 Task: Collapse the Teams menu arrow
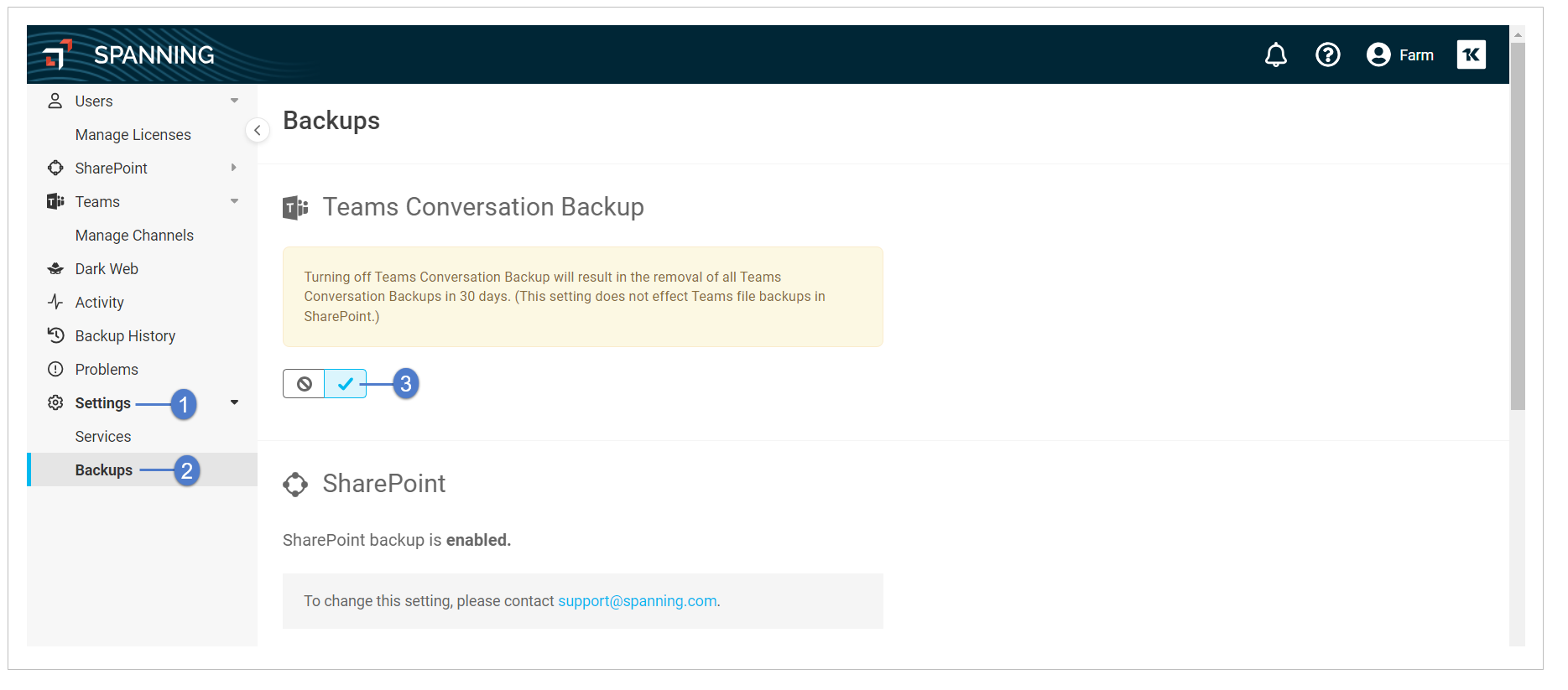pyautogui.click(x=234, y=201)
